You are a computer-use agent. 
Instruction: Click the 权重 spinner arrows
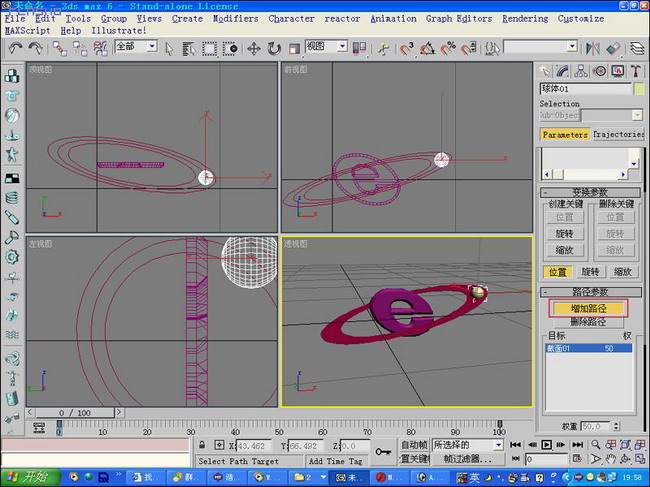pyautogui.click(x=616, y=426)
